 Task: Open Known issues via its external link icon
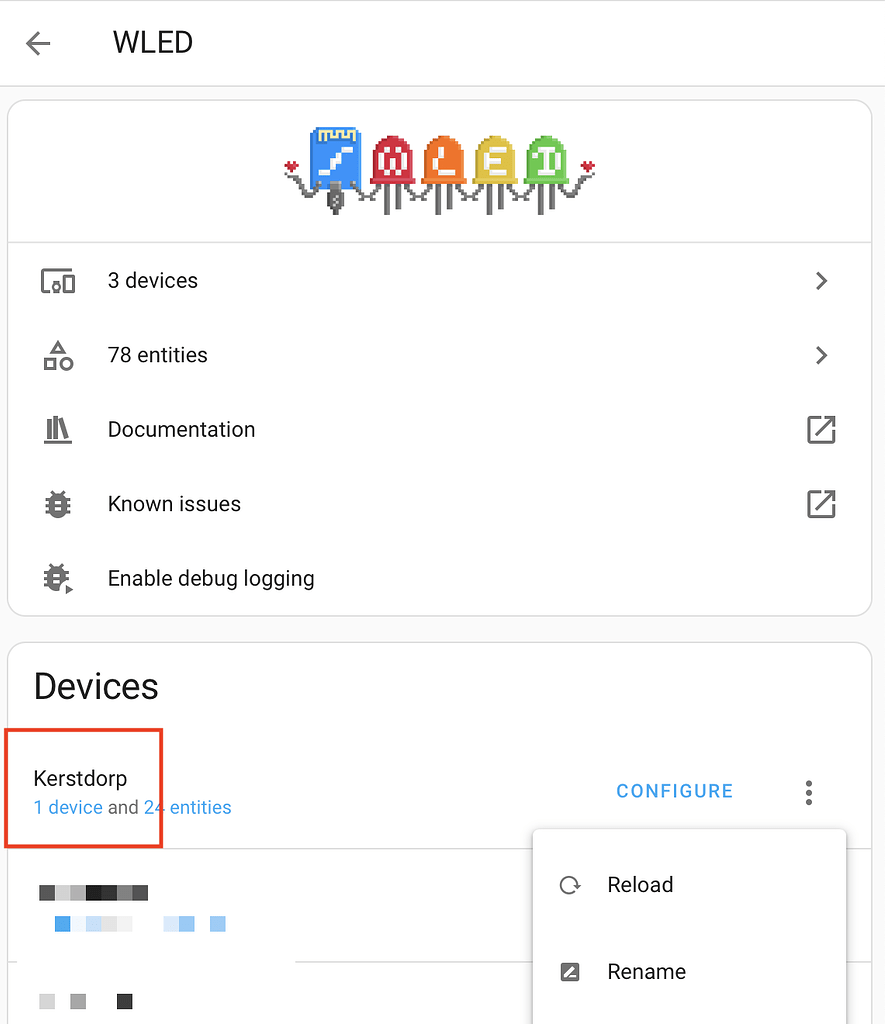pyautogui.click(x=821, y=504)
